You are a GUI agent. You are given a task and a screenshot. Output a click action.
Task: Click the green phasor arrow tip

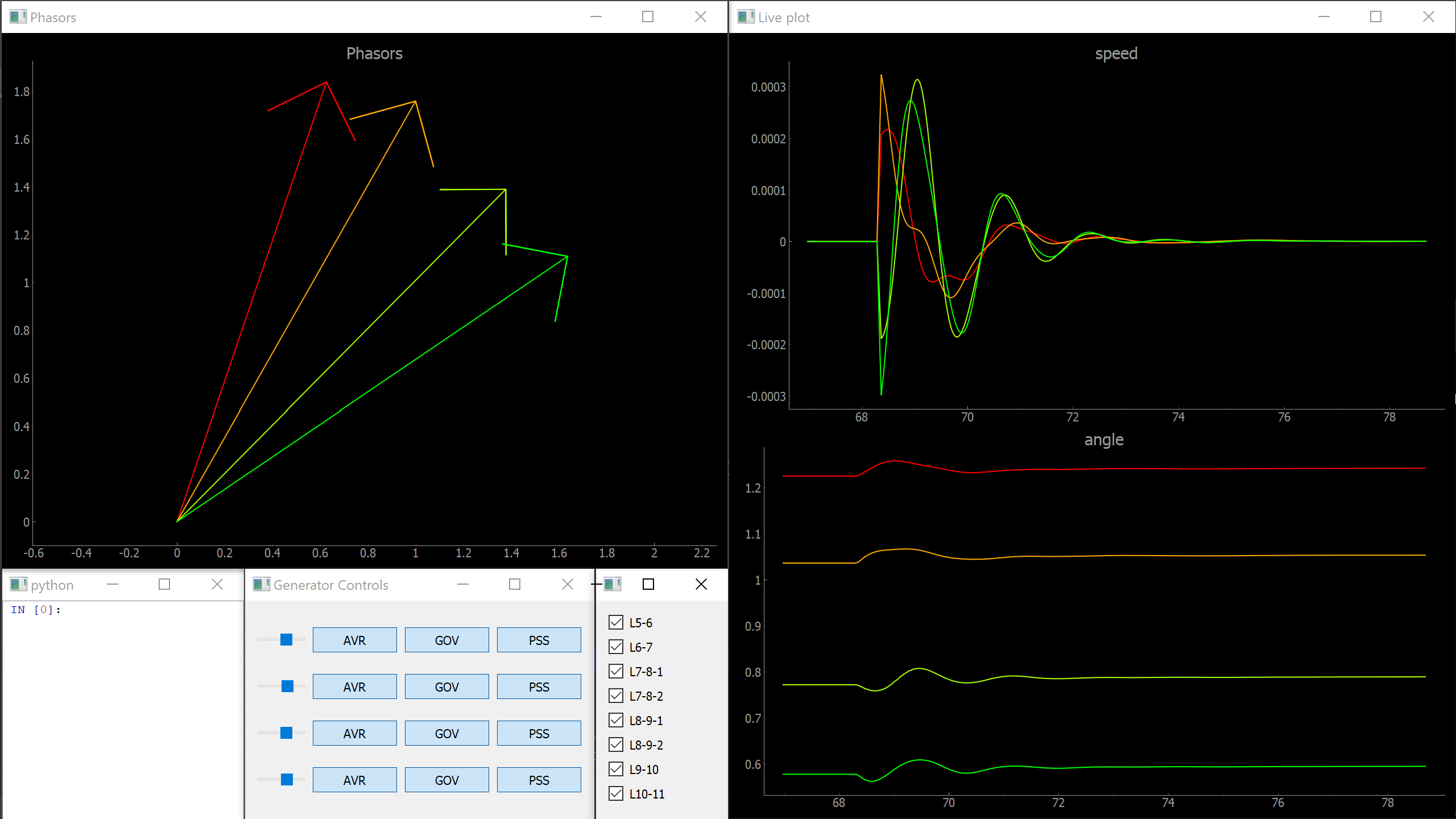[567, 257]
